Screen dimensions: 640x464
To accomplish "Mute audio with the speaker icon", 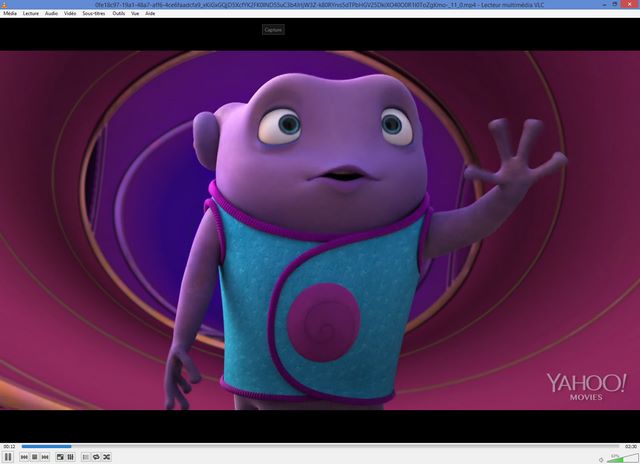I will (x=600, y=457).
